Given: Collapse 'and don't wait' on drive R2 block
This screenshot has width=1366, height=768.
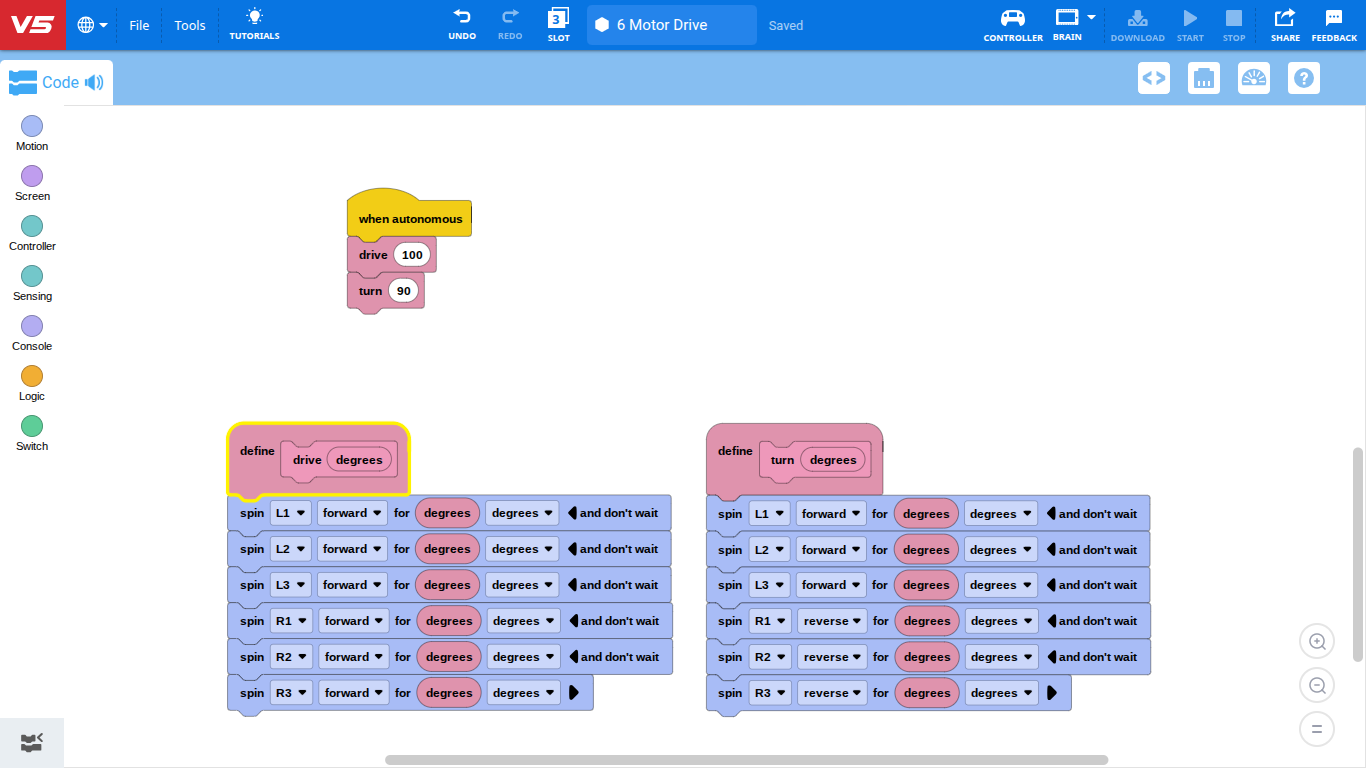Looking at the screenshot, I should pyautogui.click(x=574, y=657).
